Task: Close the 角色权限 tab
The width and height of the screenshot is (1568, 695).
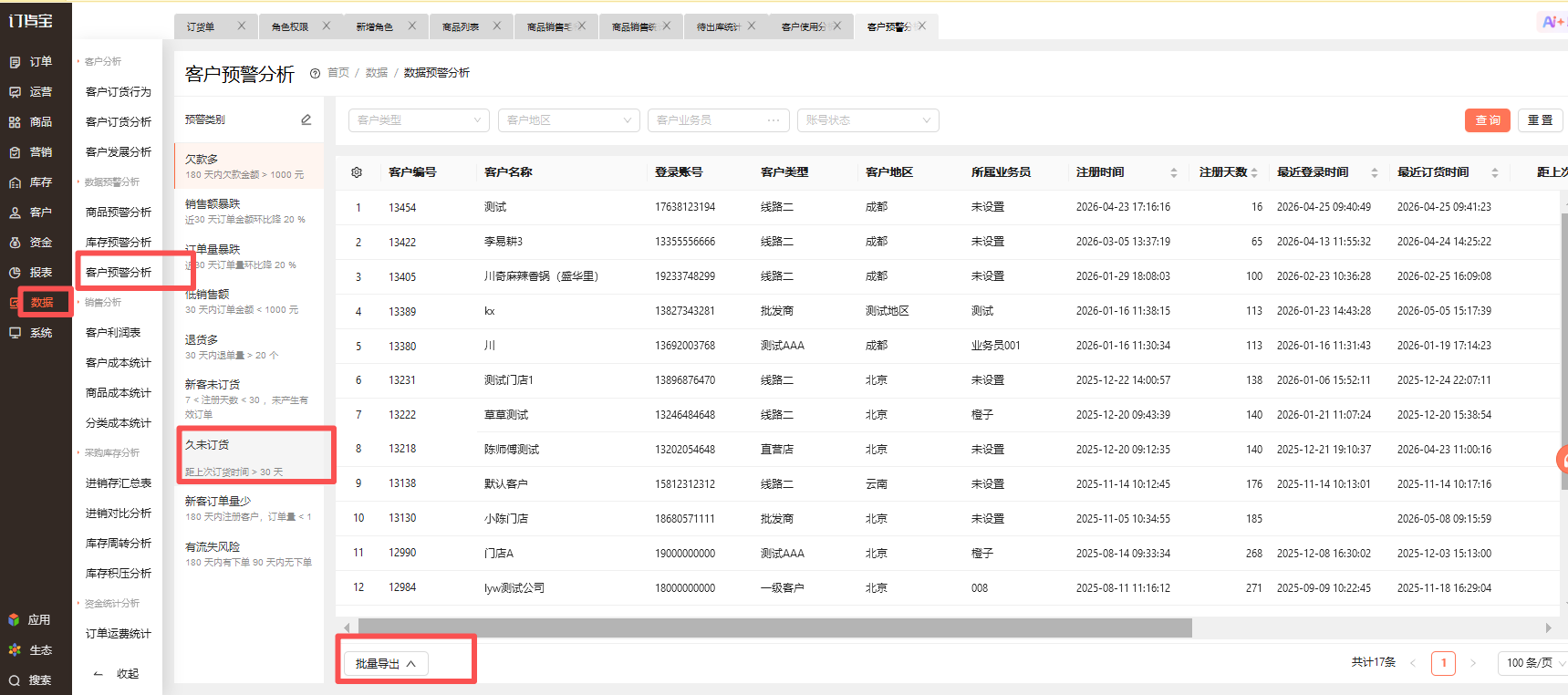Action: [x=327, y=26]
